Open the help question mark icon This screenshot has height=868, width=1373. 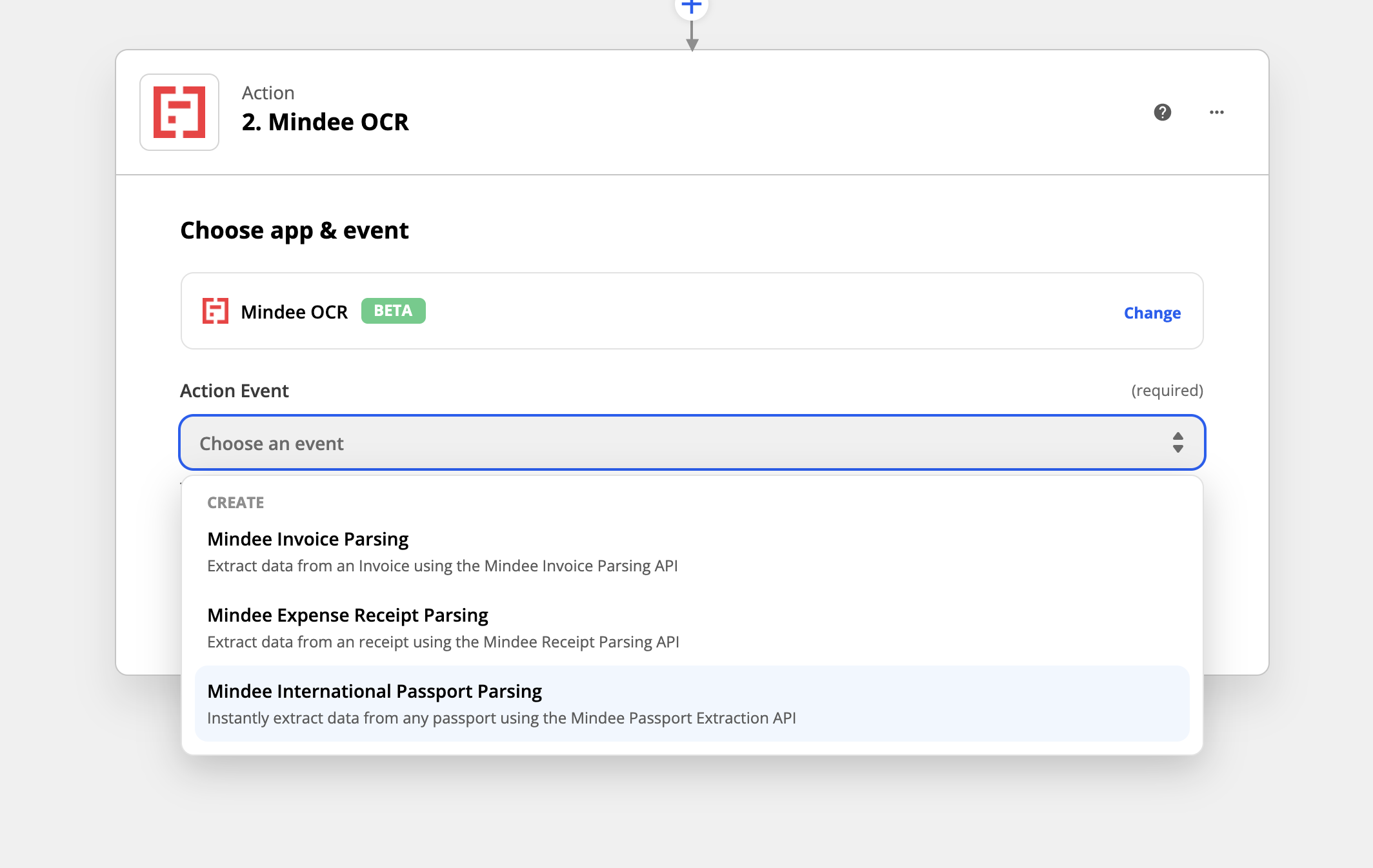[x=1162, y=112]
